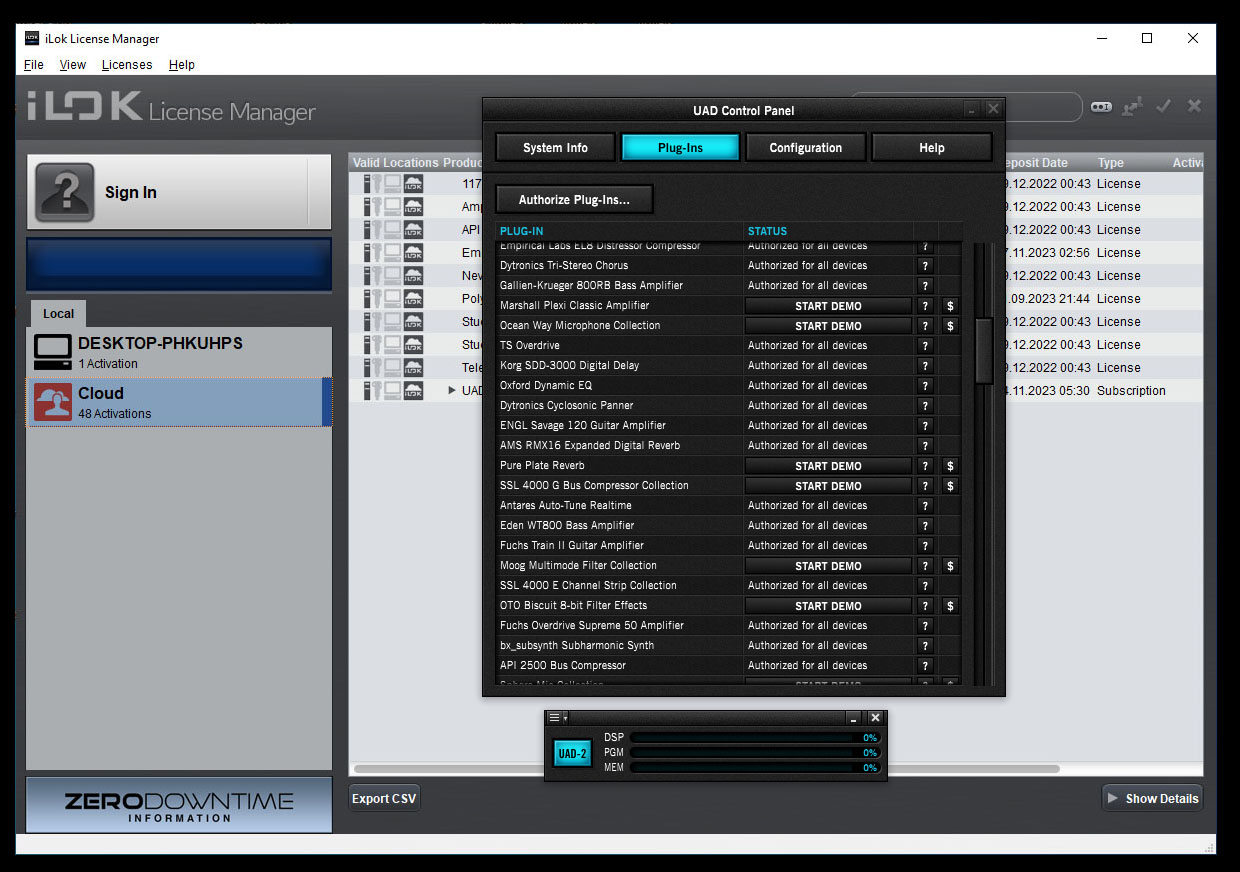
Task: Click the redeem activation code icon in iLok toolbar
Action: tap(1101, 107)
